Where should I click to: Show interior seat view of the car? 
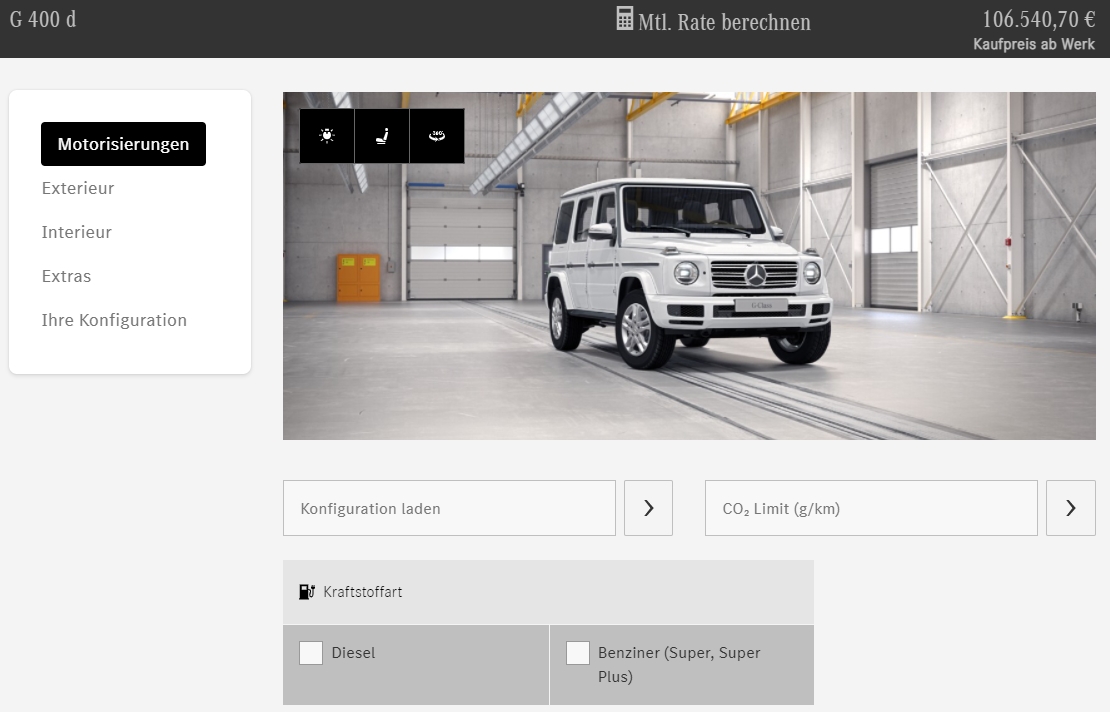(382, 136)
